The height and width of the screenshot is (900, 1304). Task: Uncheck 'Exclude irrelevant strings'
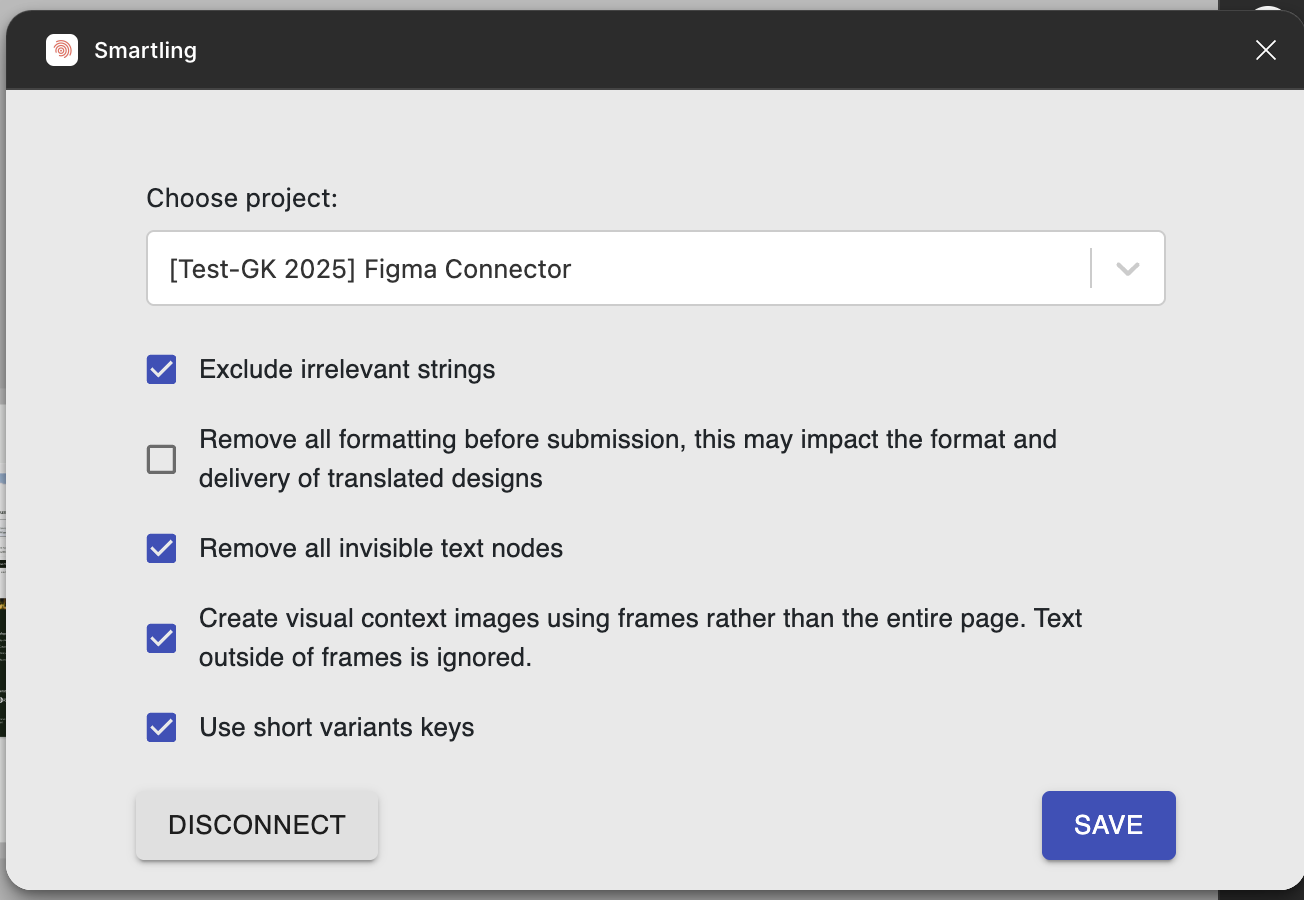(161, 369)
